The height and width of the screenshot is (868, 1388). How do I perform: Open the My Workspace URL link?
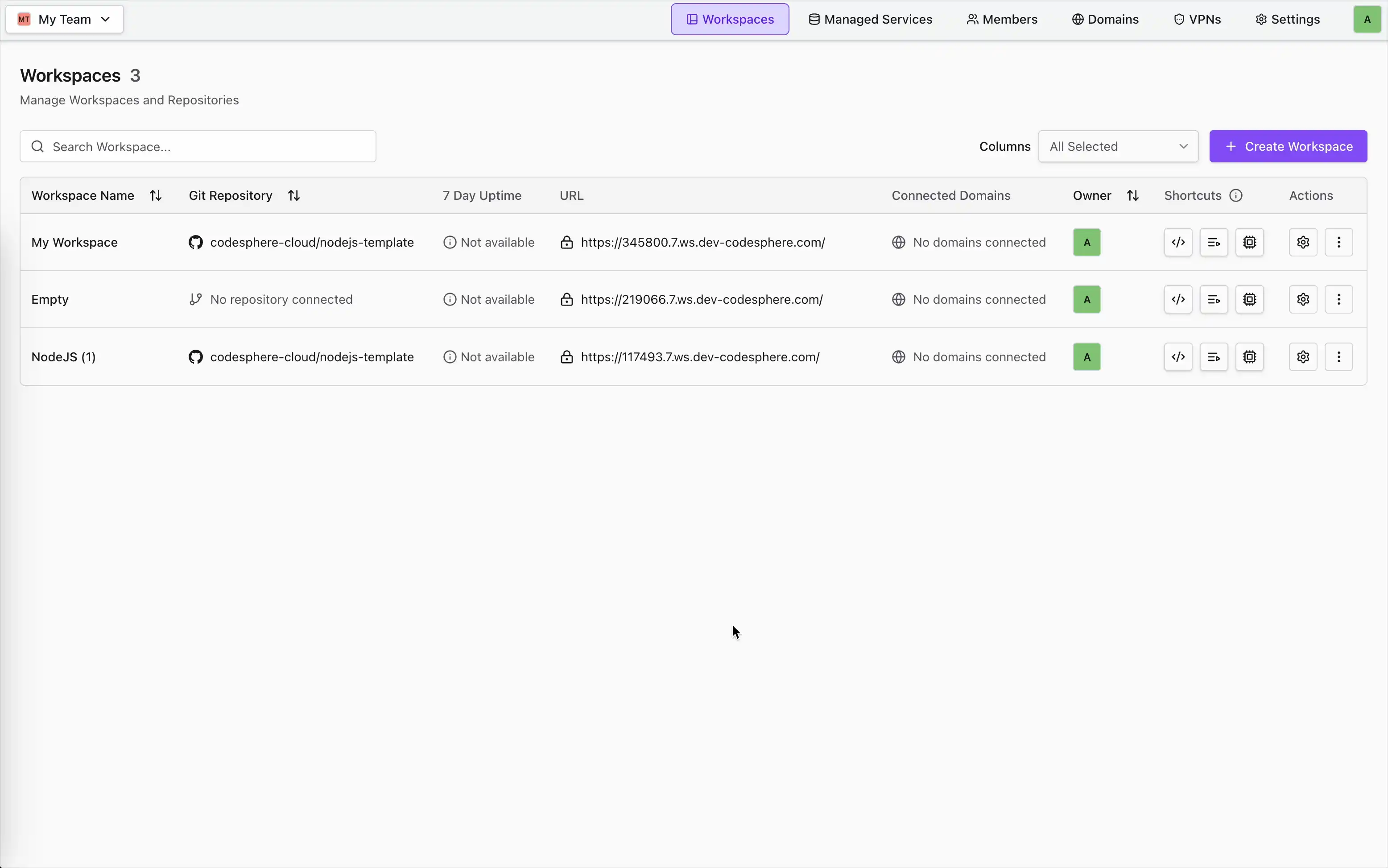pos(702,242)
